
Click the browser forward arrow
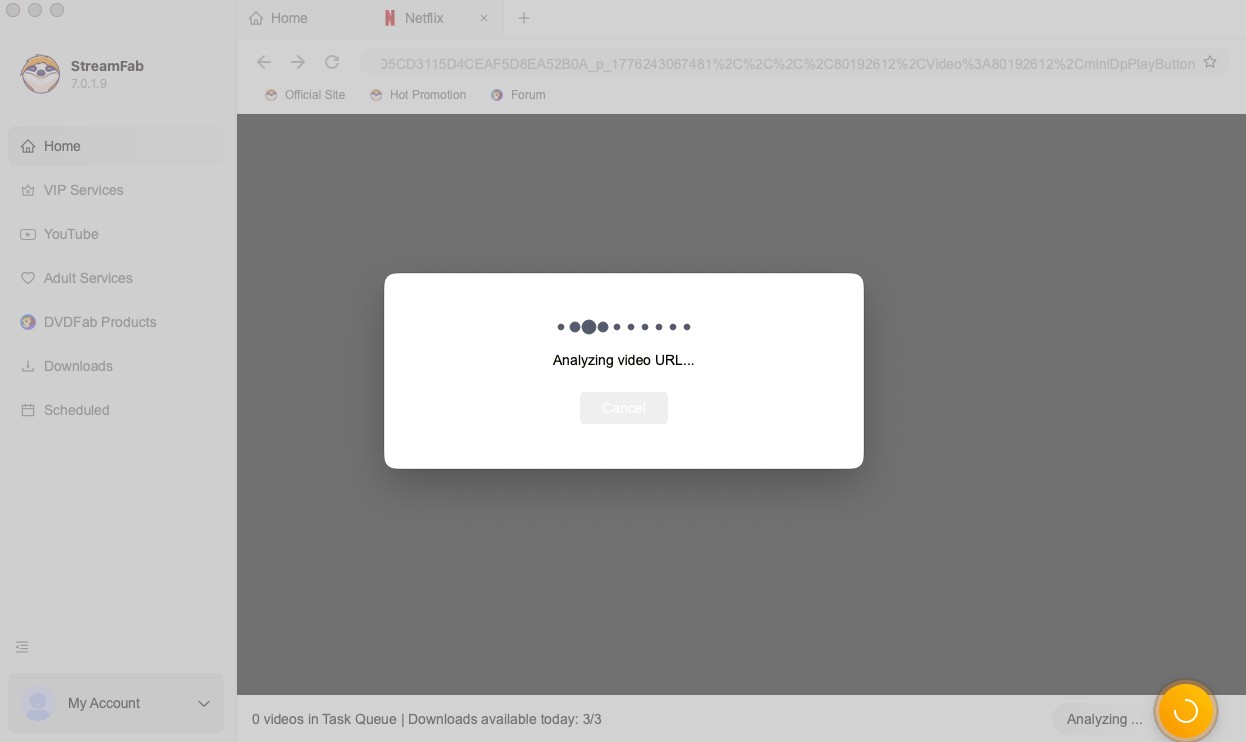tap(298, 62)
